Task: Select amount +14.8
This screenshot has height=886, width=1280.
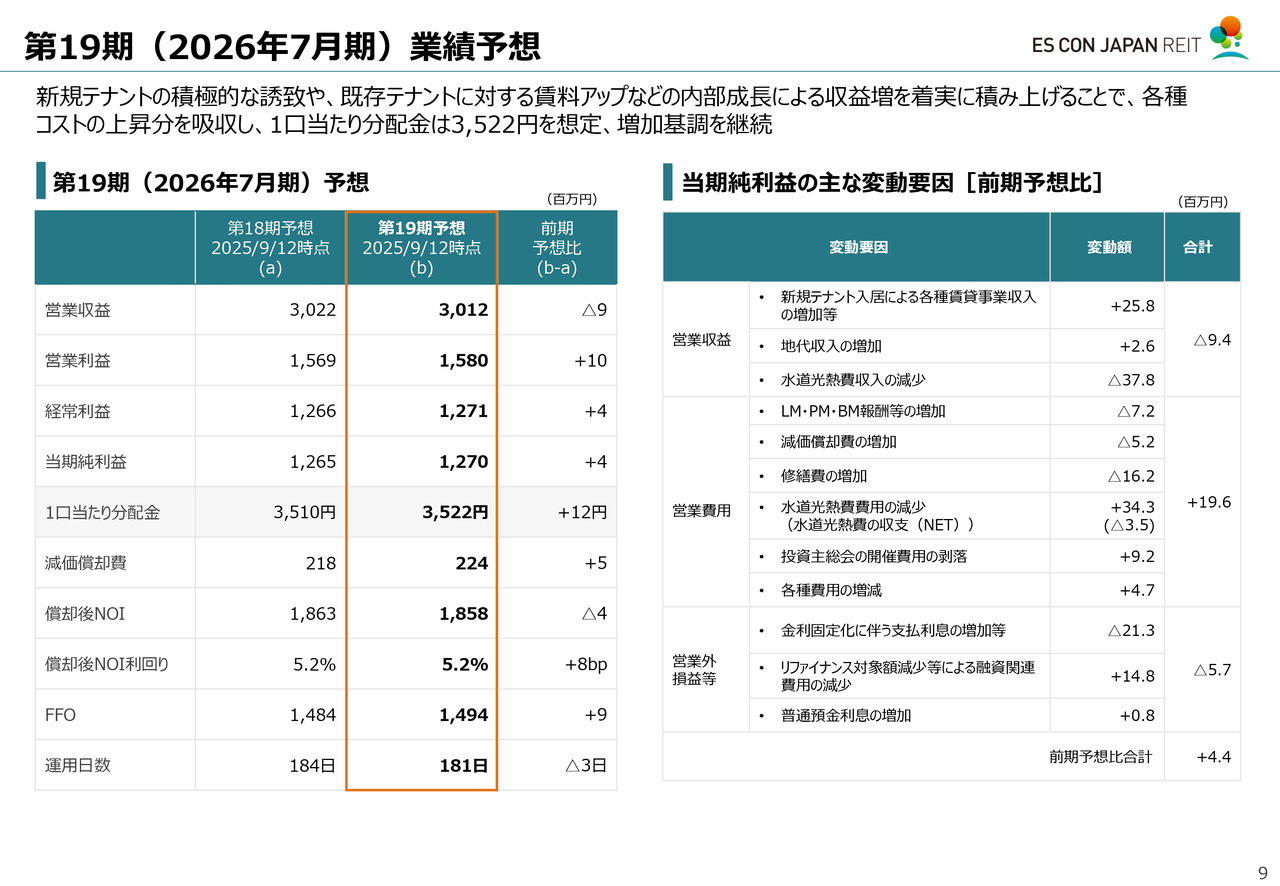Action: pos(1132,676)
